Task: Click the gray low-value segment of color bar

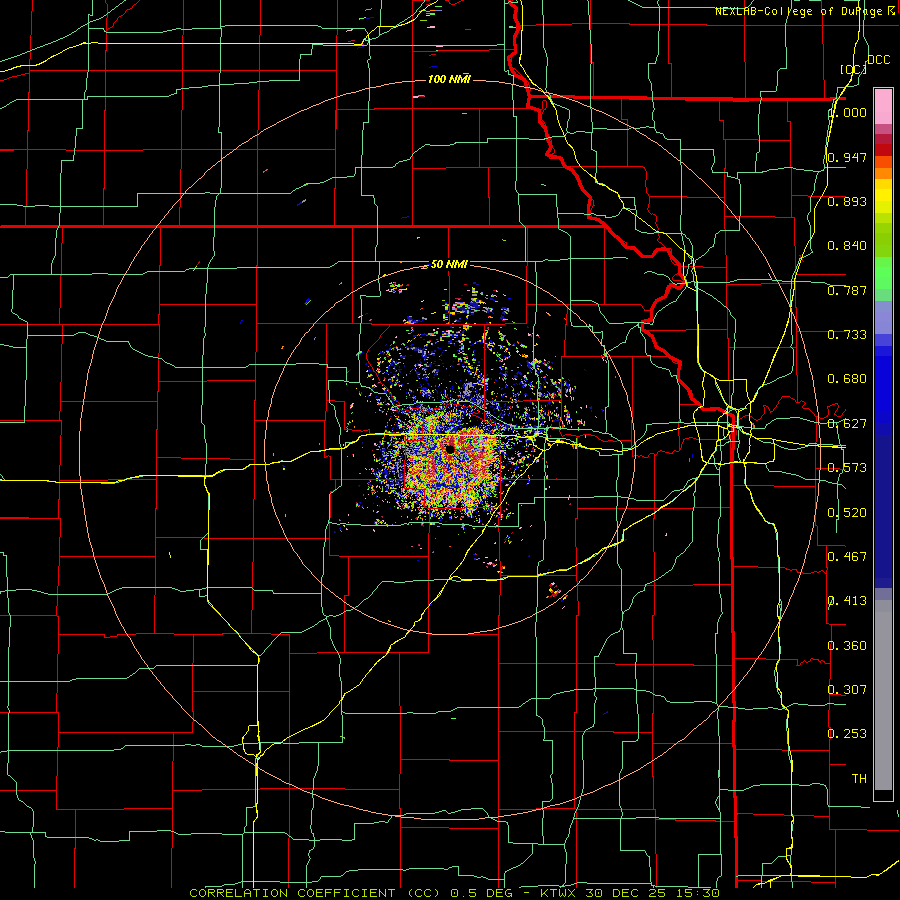Action: (883, 695)
